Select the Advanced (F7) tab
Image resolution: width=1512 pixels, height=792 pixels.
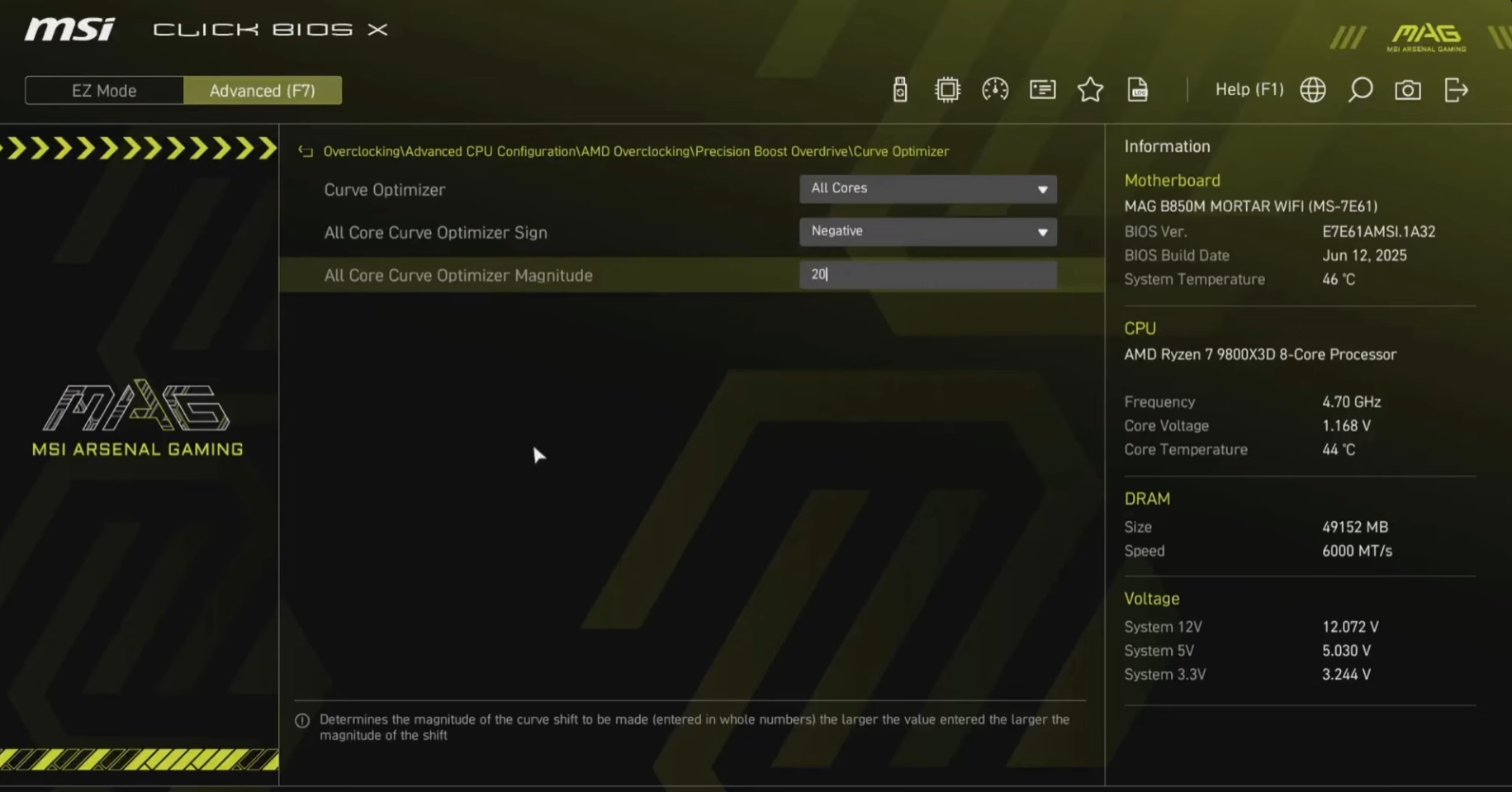(x=263, y=90)
